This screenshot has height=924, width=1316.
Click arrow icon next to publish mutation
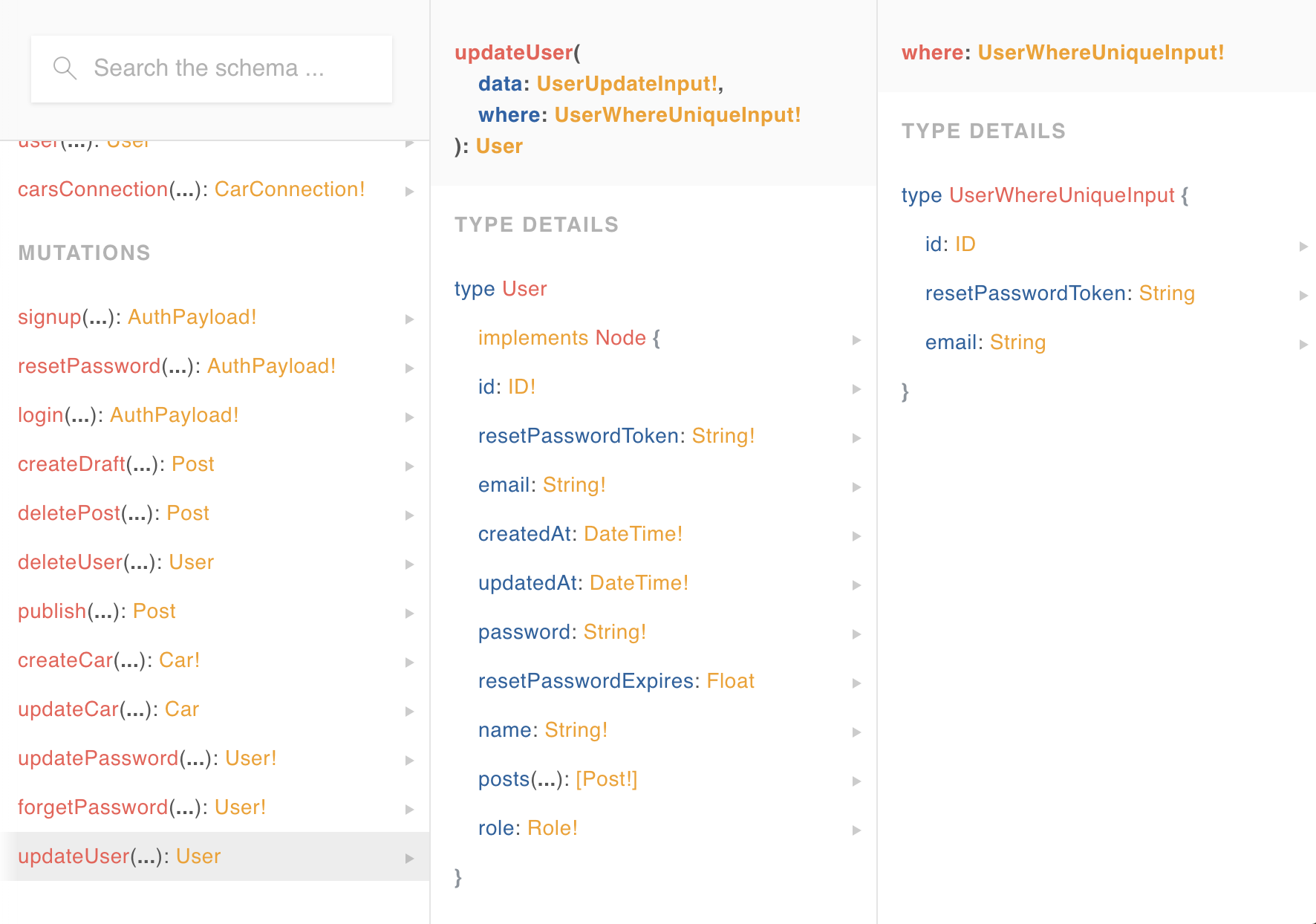[x=409, y=614]
